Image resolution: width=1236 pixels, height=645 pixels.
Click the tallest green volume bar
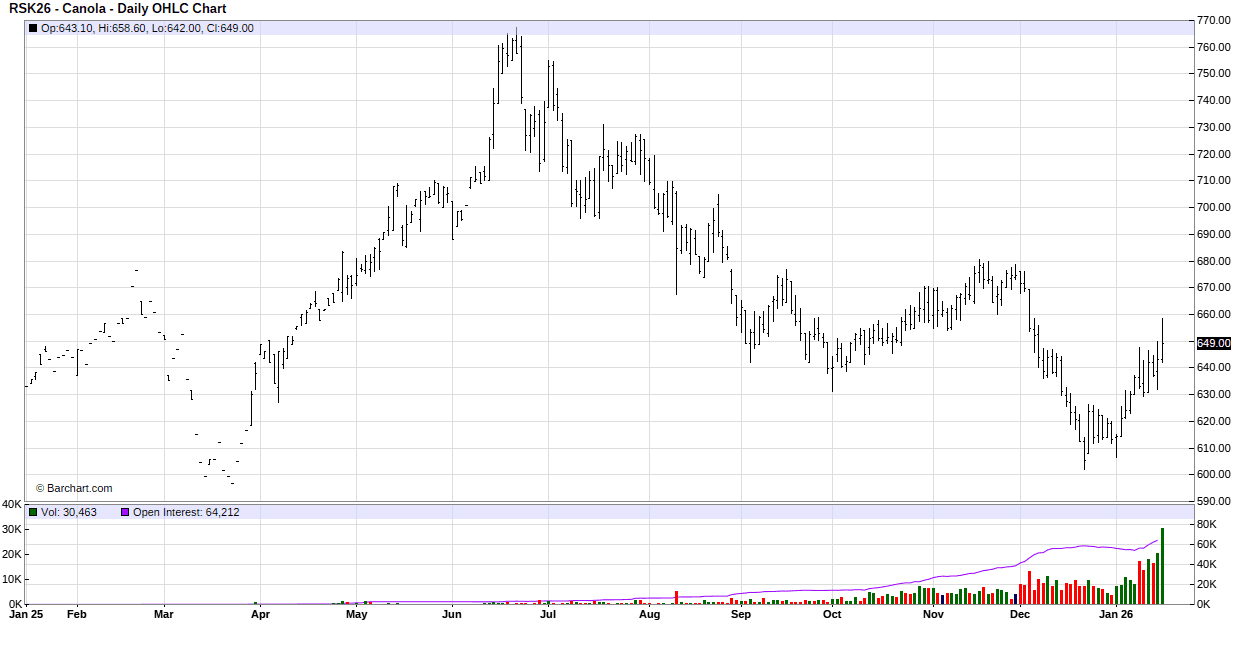pyautogui.click(x=1162, y=566)
